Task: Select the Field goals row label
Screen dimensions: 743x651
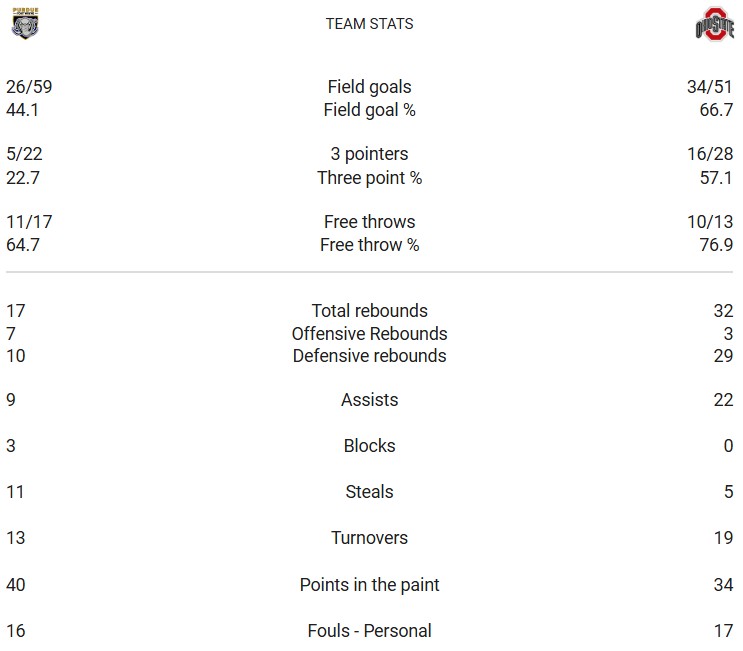Action: pyautogui.click(x=369, y=87)
